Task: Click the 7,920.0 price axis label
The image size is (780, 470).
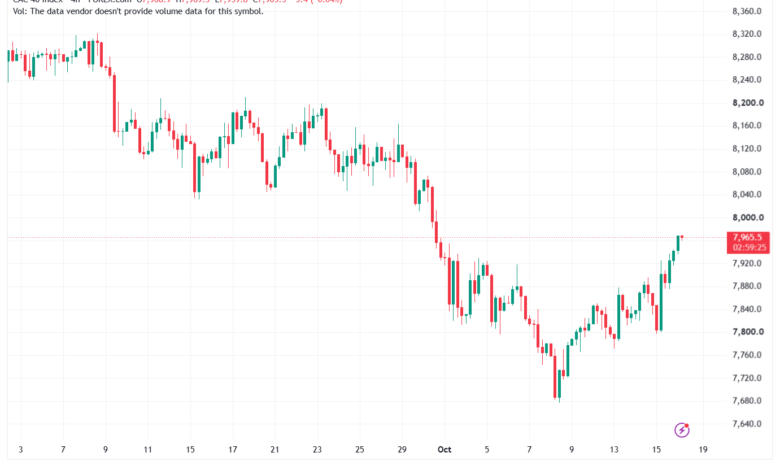Action: click(747, 263)
